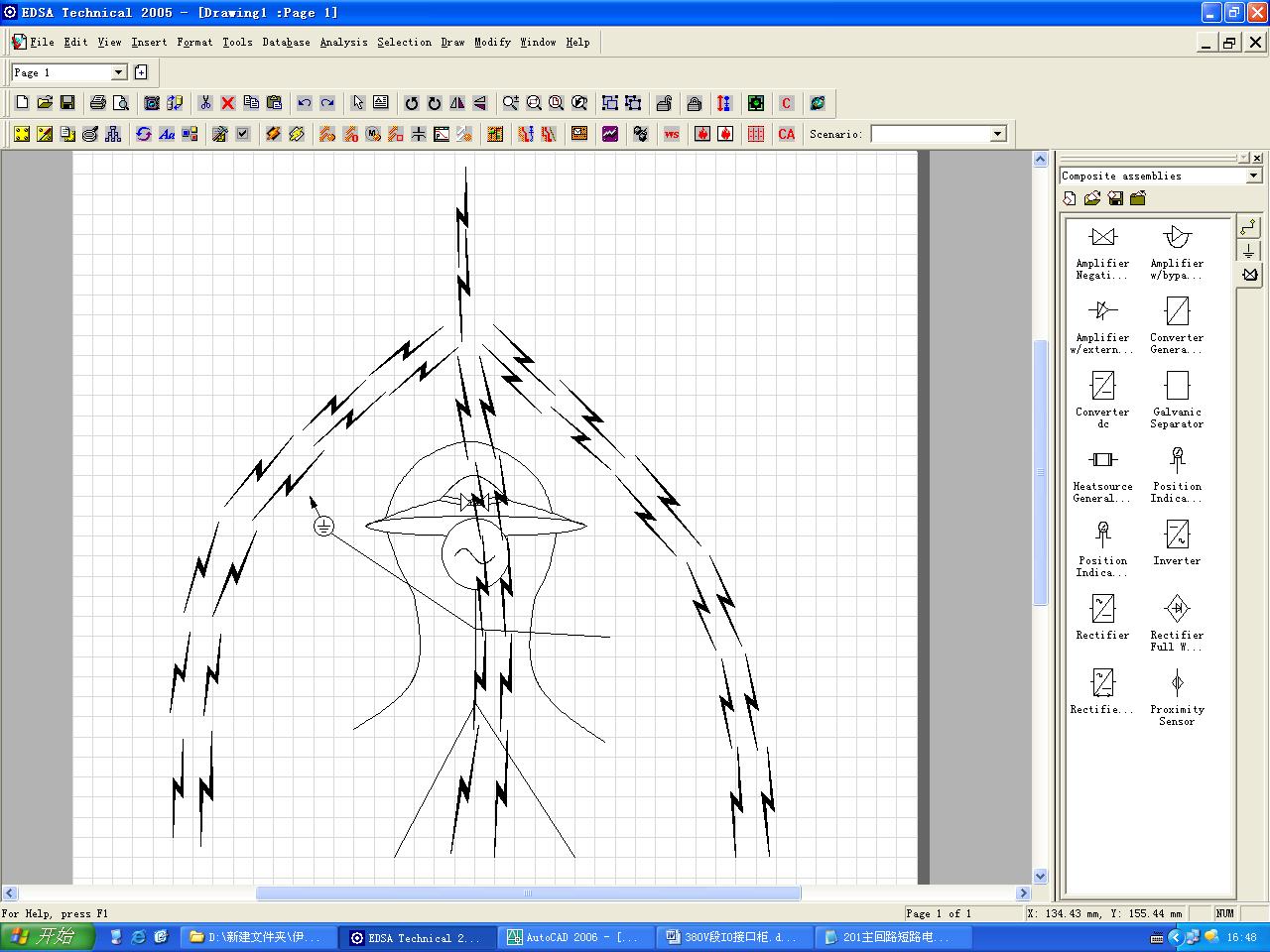
Task: Open the Composite assemblies dropdown
Action: [x=1254, y=177]
